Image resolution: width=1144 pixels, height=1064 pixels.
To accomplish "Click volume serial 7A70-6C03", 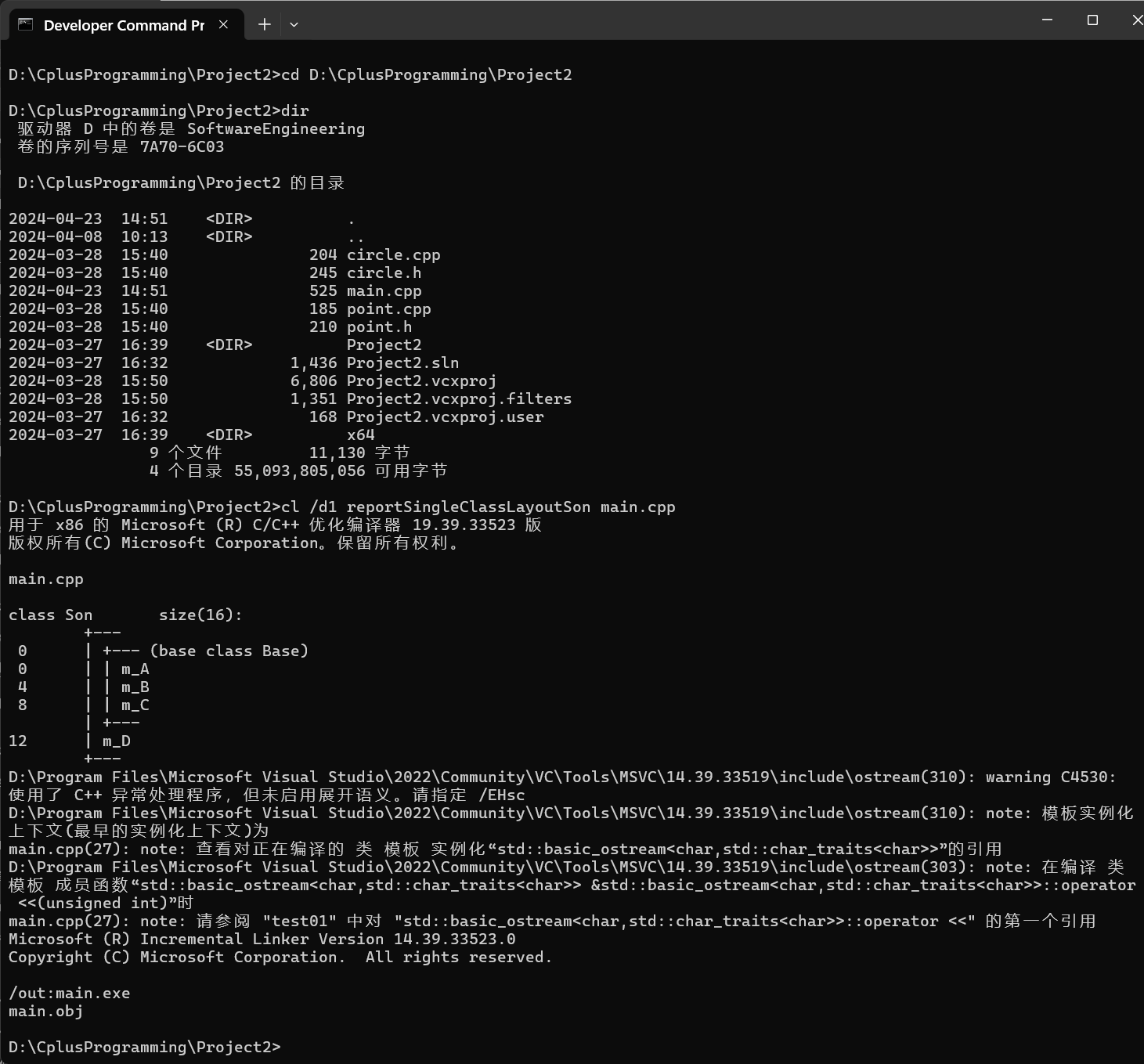I will (x=182, y=147).
